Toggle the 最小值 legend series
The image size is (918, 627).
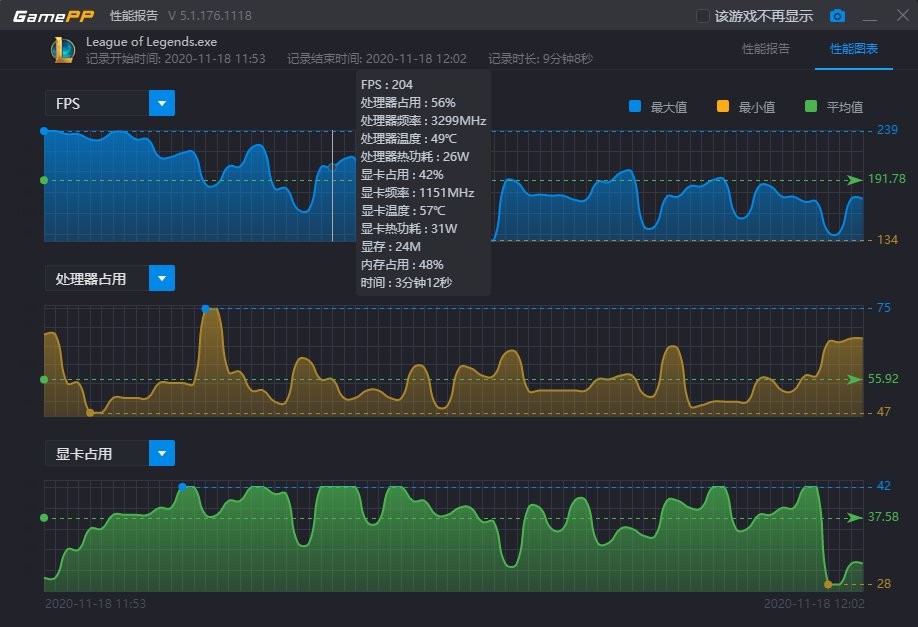pyautogui.click(x=723, y=107)
